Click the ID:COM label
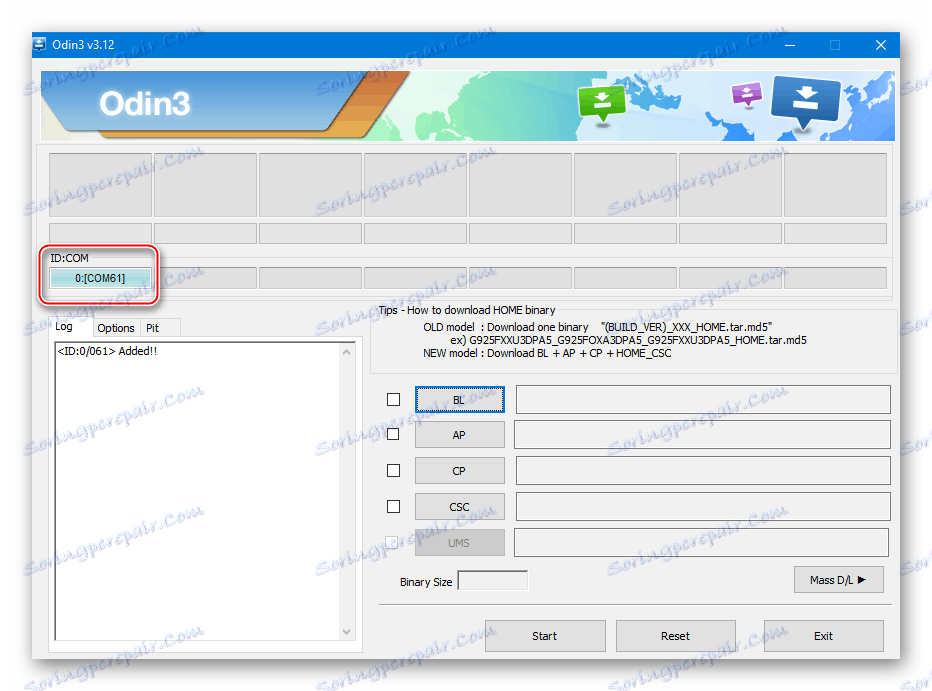Viewport: 932px width, 691px height. click(69, 258)
